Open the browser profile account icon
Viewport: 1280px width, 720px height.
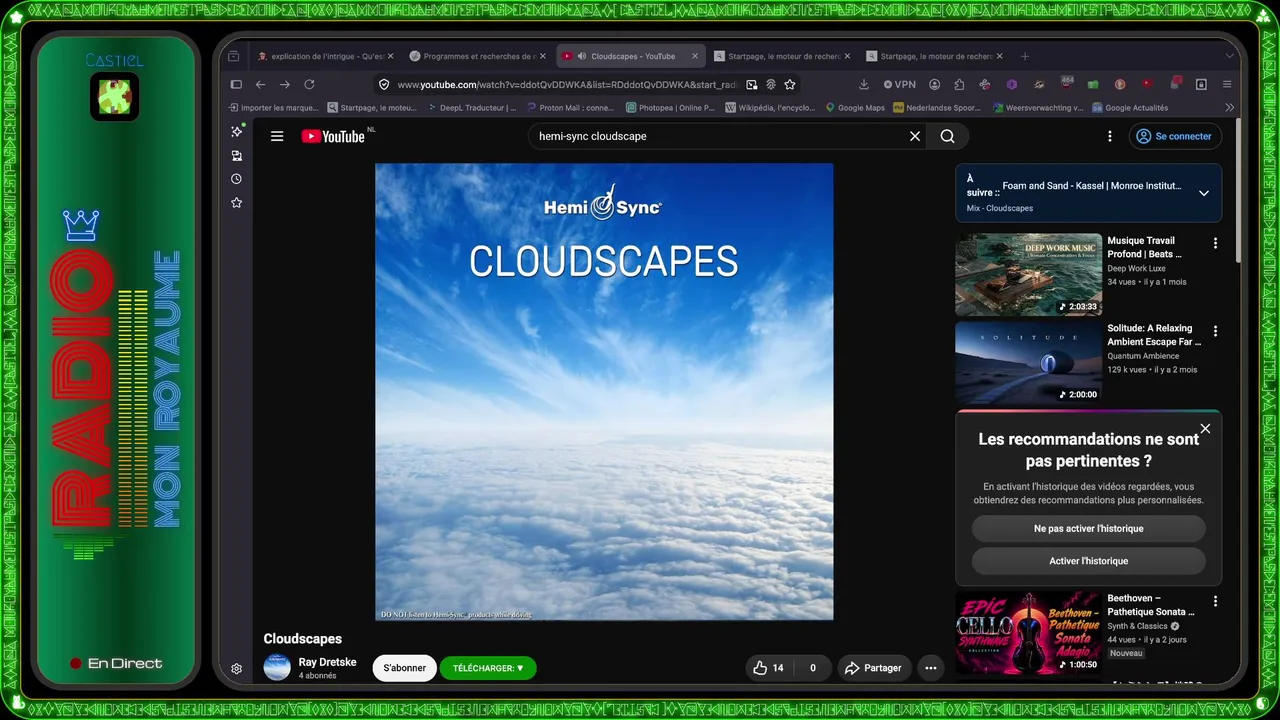pyautogui.click(x=934, y=85)
